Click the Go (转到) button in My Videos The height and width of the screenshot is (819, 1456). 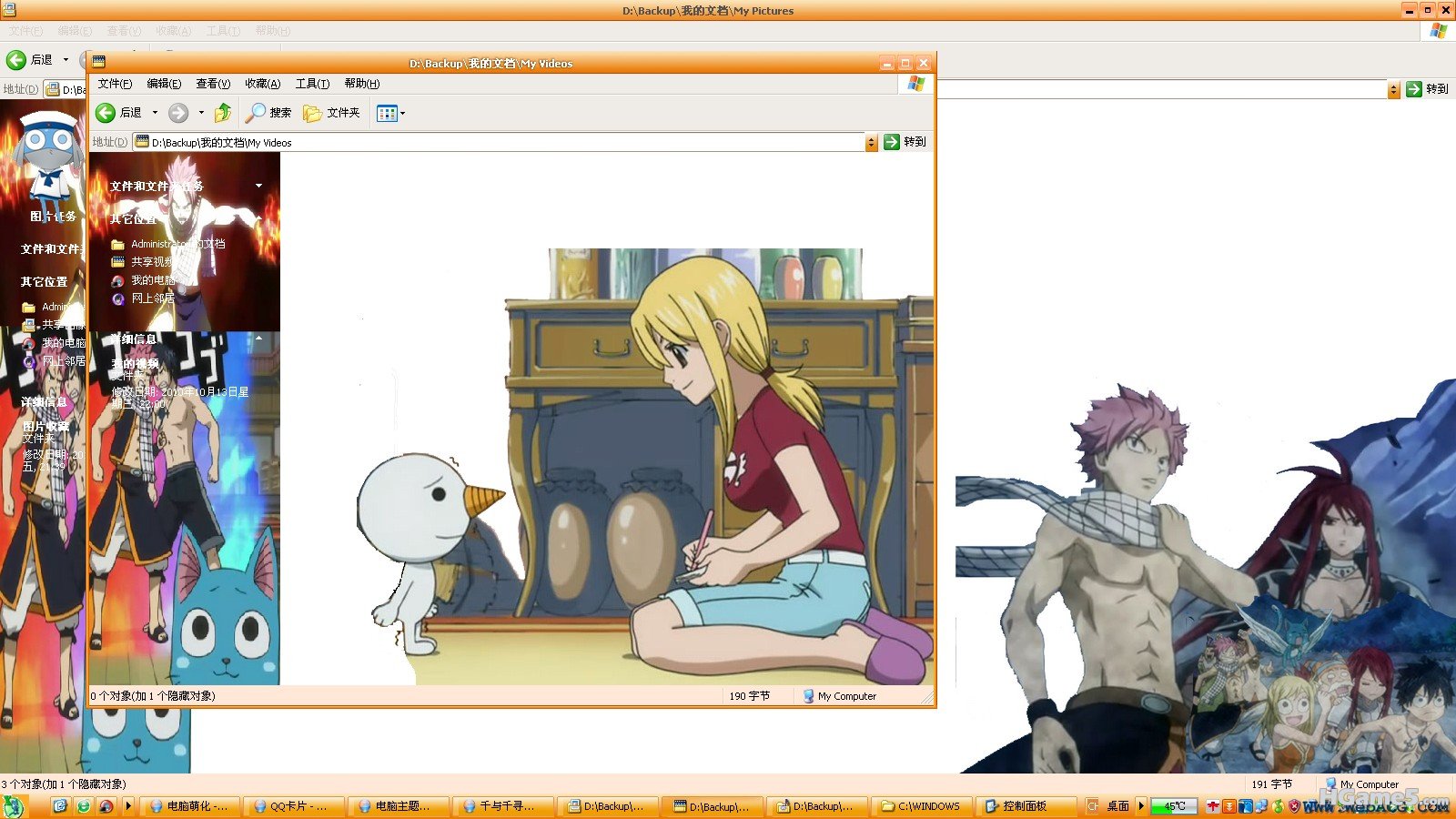coord(905,142)
